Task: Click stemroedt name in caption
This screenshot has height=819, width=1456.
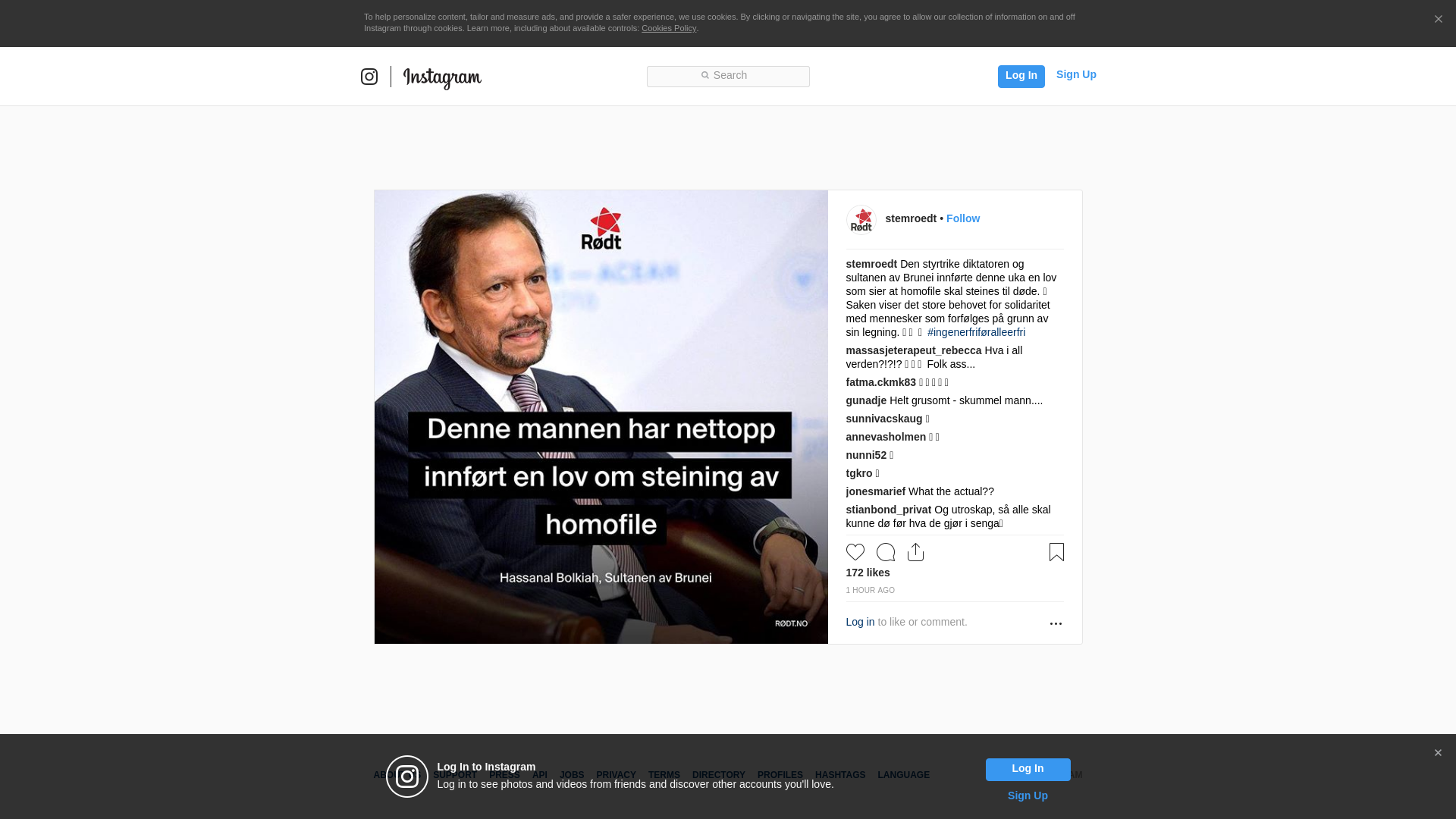Action: [x=871, y=264]
